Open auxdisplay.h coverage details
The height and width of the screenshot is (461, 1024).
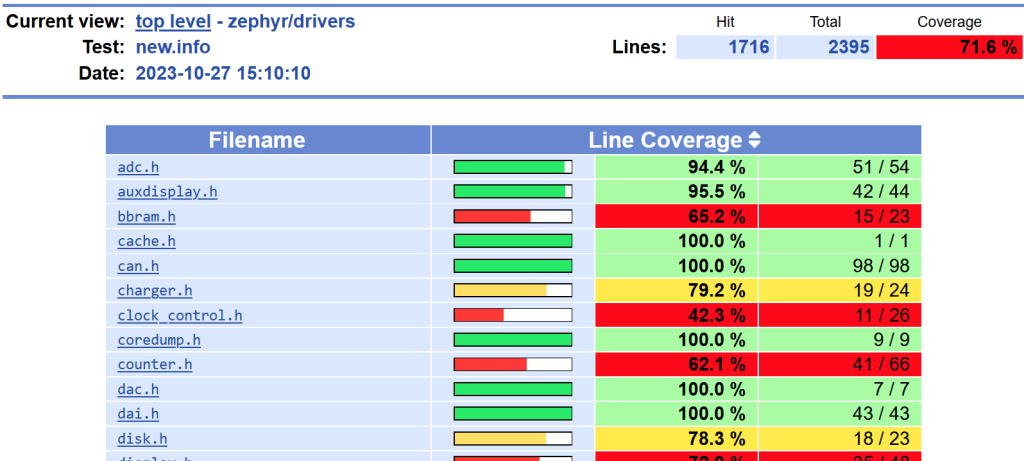click(x=167, y=192)
